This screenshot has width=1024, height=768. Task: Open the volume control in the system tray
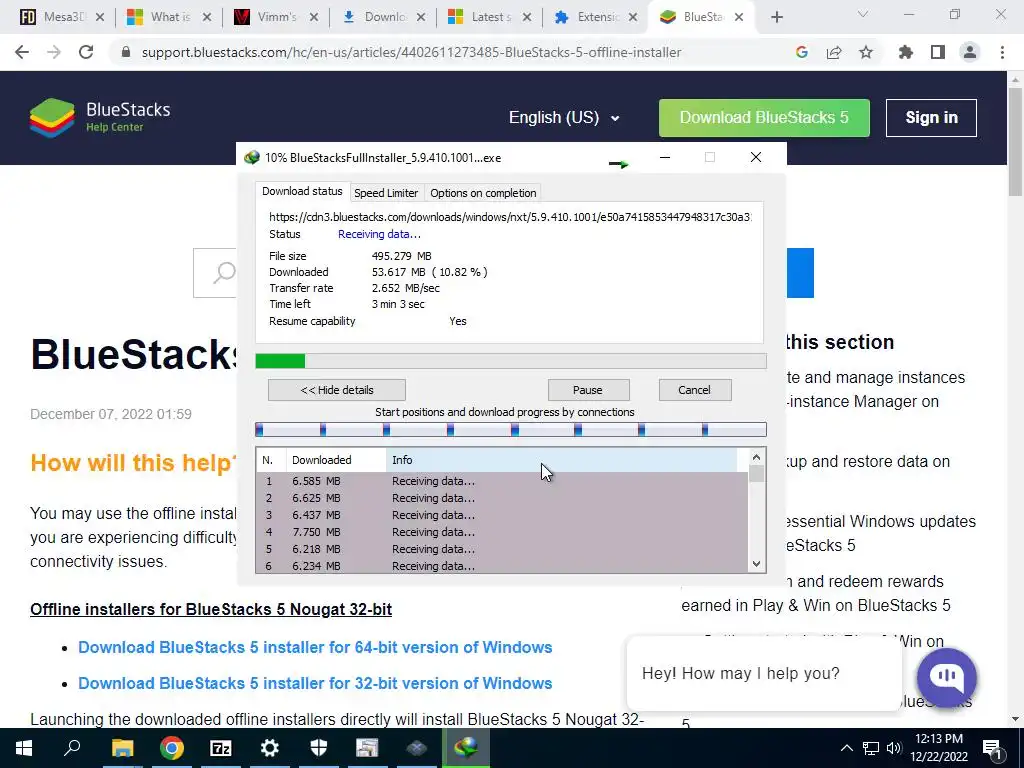click(894, 748)
